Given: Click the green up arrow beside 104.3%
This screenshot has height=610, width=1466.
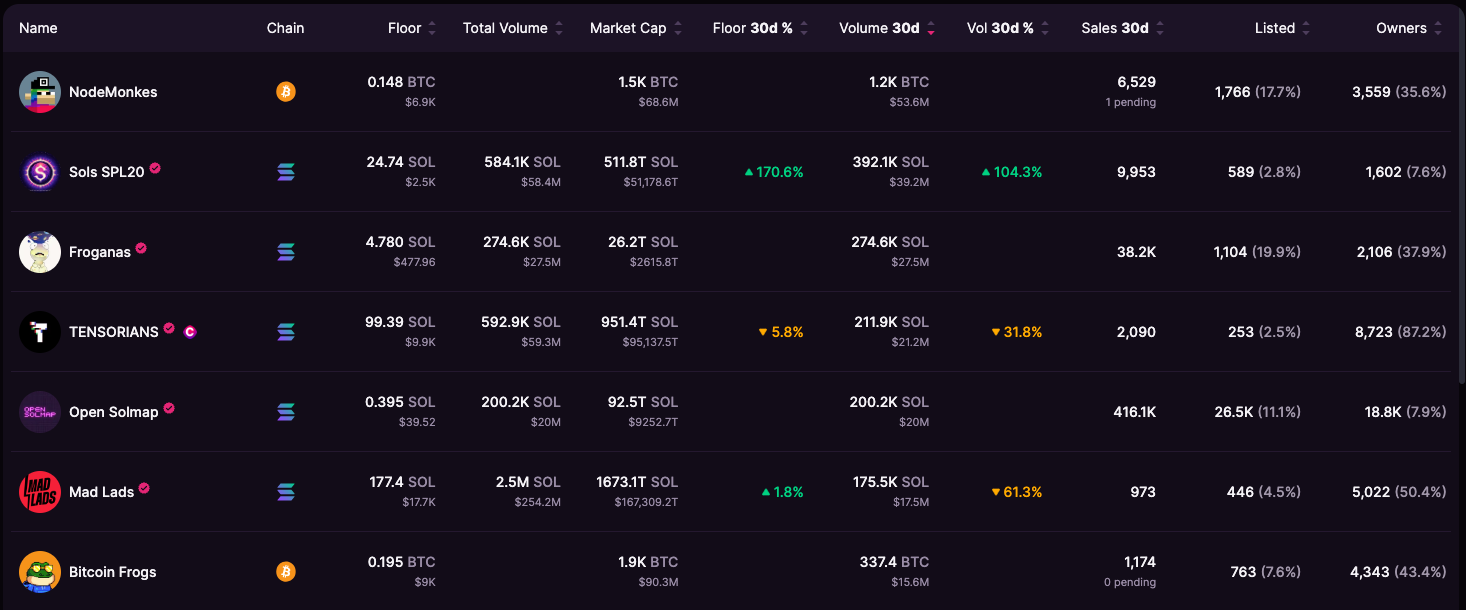Looking at the screenshot, I should pos(986,172).
